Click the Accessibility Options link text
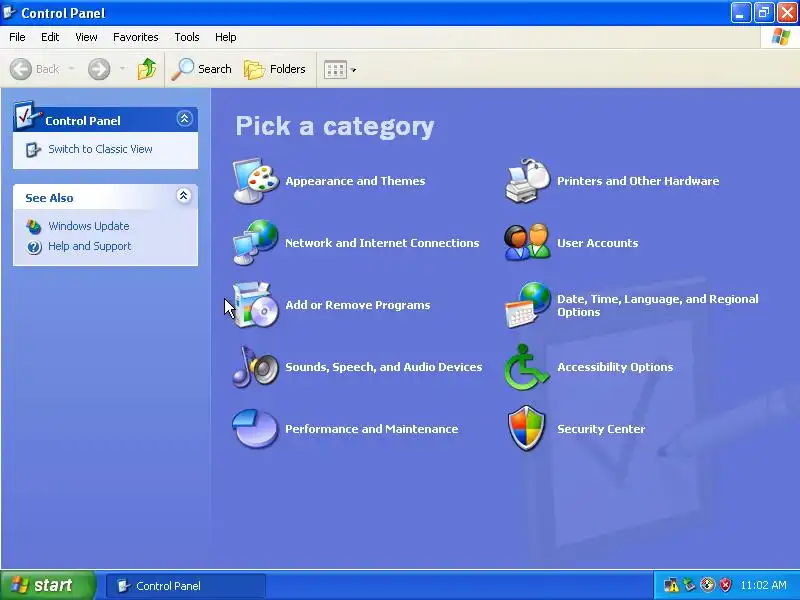800x600 pixels. [x=615, y=367]
